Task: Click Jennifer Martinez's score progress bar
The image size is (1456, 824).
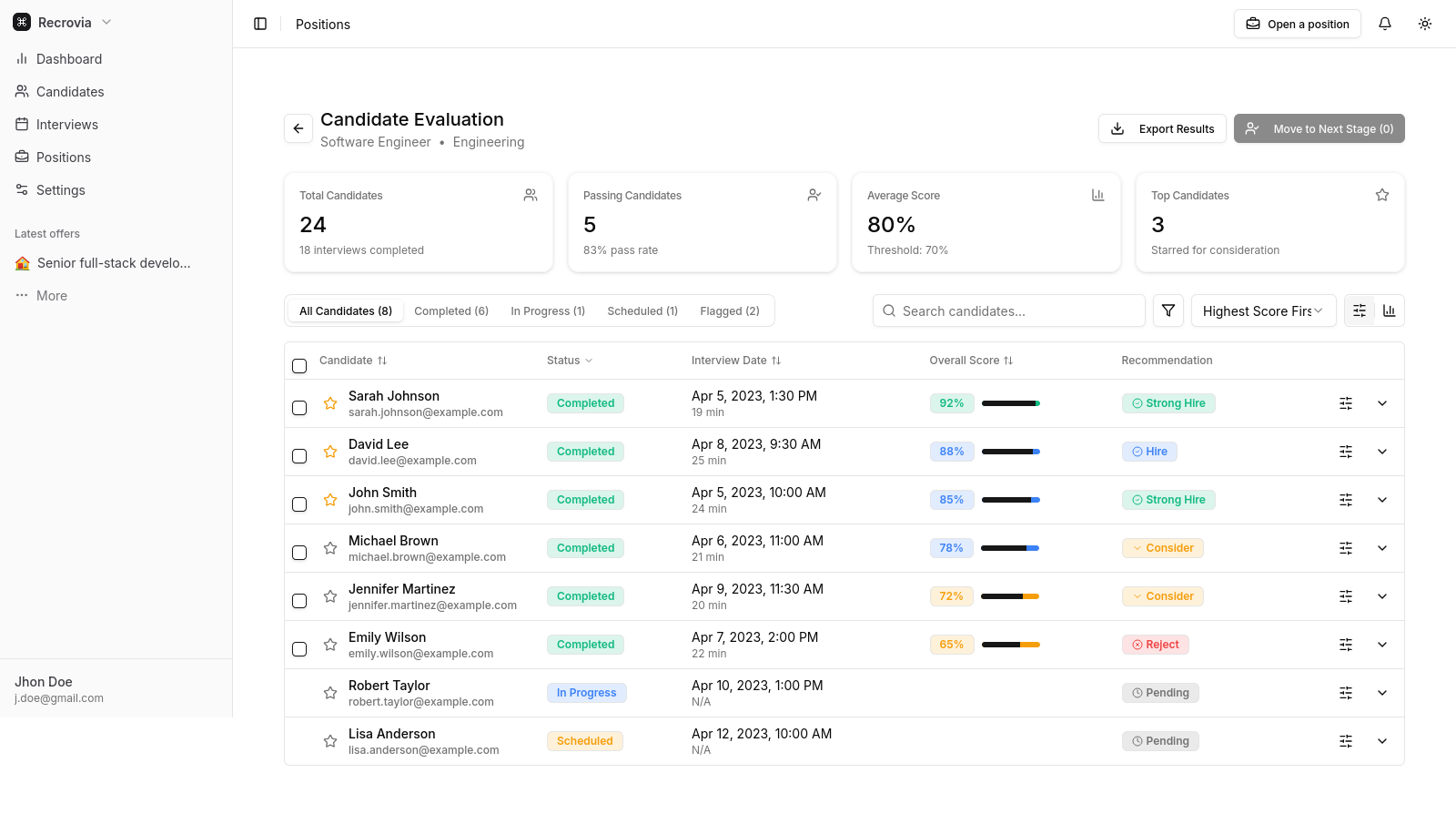Action: pos(1010,596)
